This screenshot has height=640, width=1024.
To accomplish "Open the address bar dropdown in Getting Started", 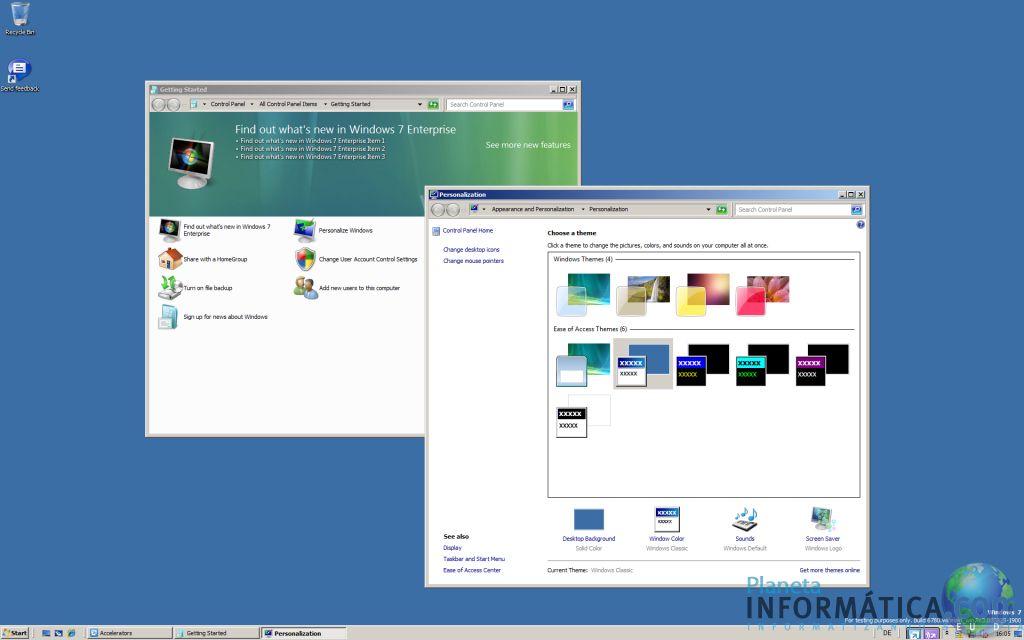I will click(419, 104).
